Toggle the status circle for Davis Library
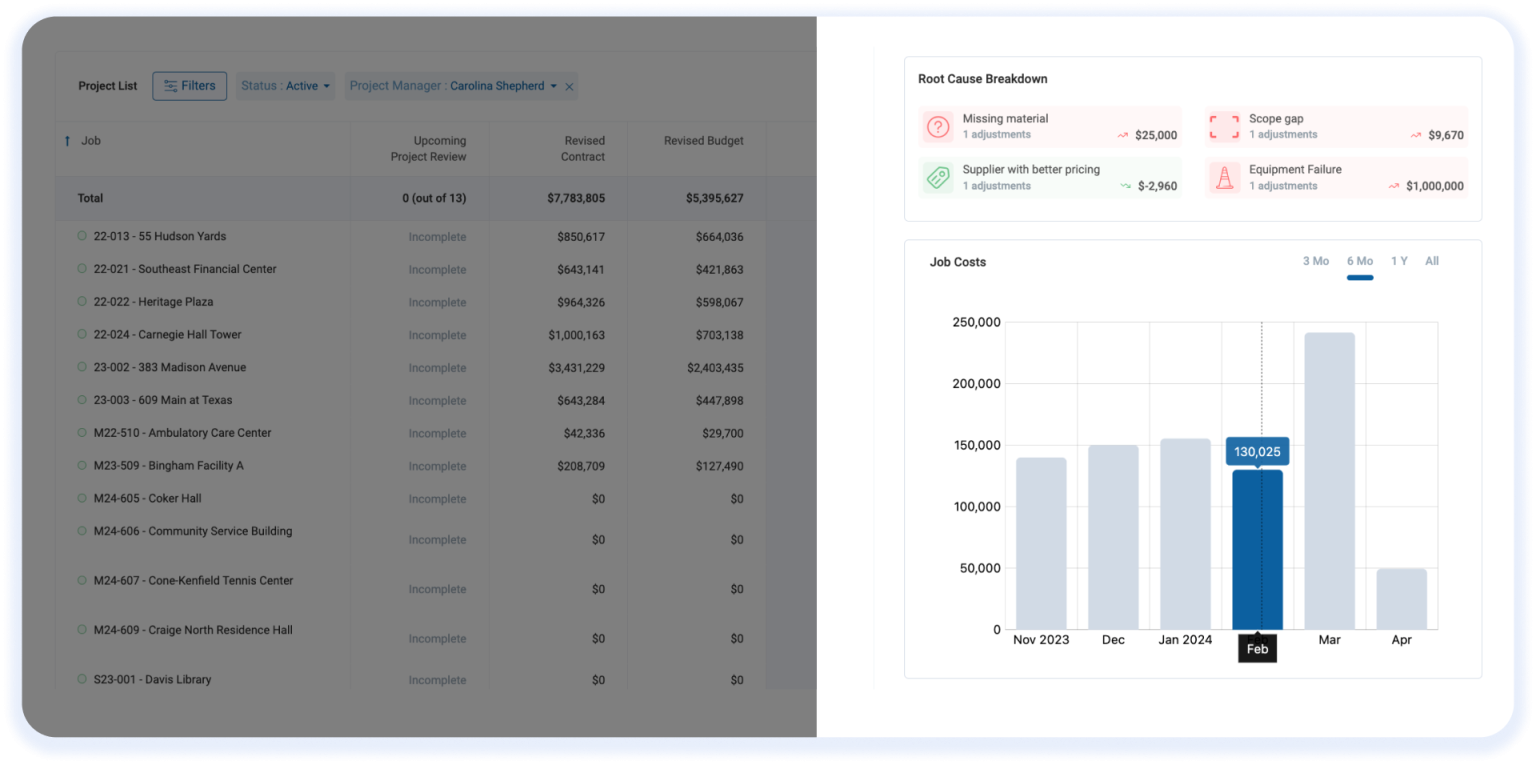The width and height of the screenshot is (1536, 765). tap(80, 679)
